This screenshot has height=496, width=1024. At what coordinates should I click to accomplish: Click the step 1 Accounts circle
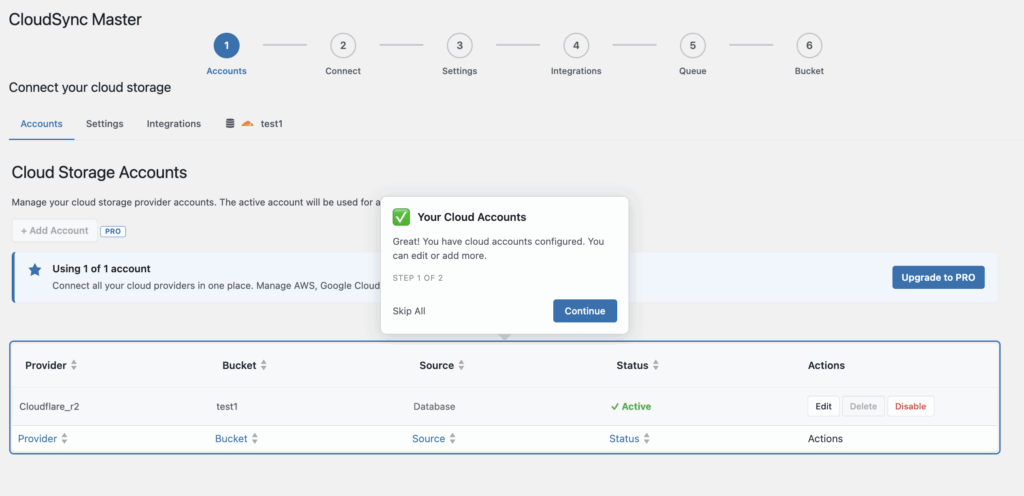[226, 45]
